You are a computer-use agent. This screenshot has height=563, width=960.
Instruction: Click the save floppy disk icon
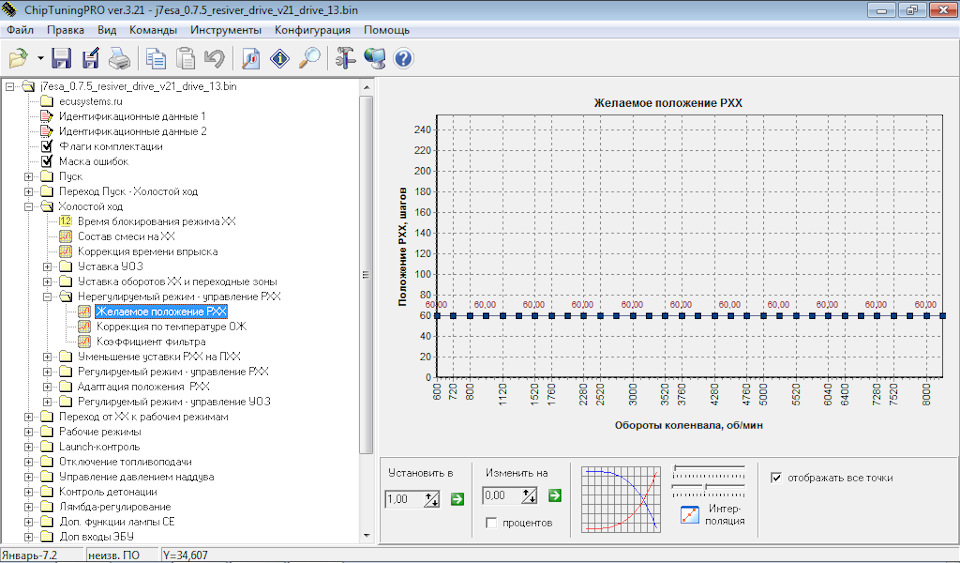point(62,58)
